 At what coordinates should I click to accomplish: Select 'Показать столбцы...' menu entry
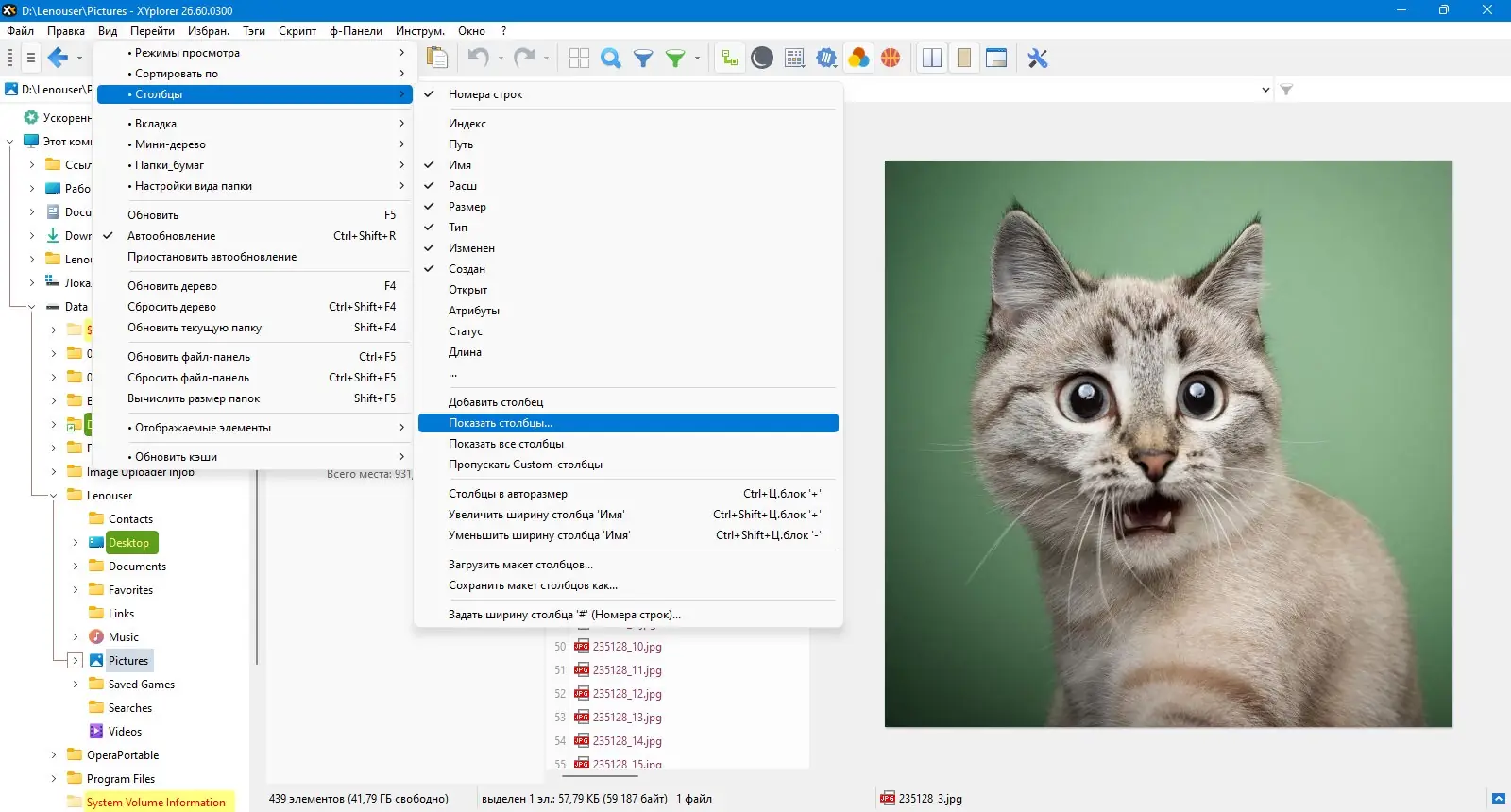pos(628,423)
